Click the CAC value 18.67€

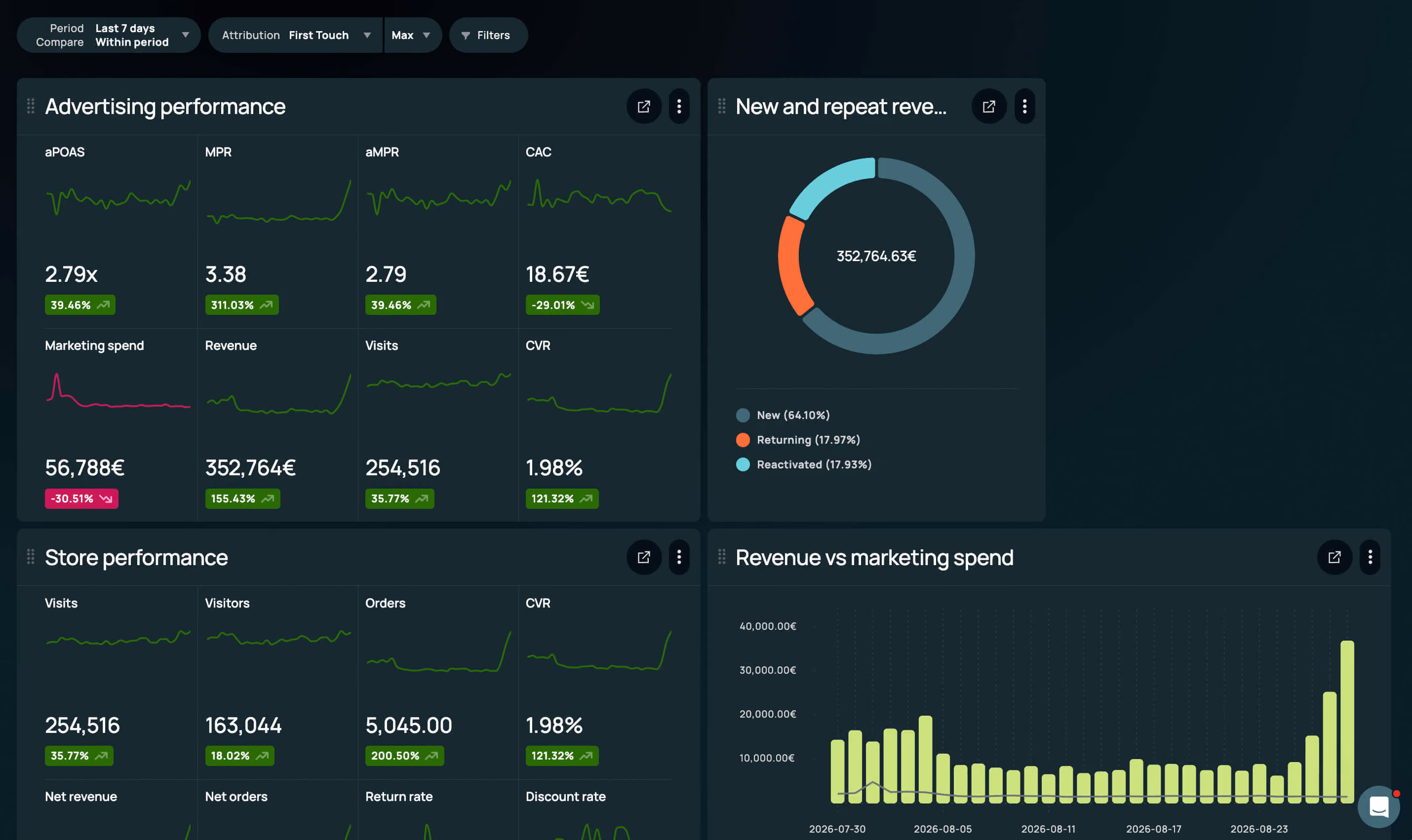[557, 274]
